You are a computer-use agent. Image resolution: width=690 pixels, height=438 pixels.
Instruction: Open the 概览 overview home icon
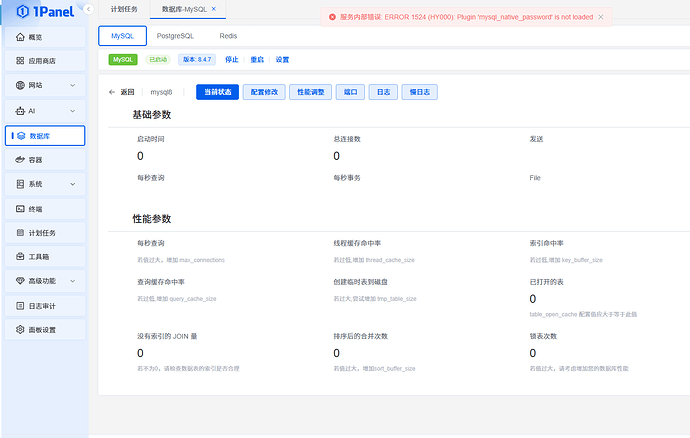point(21,37)
